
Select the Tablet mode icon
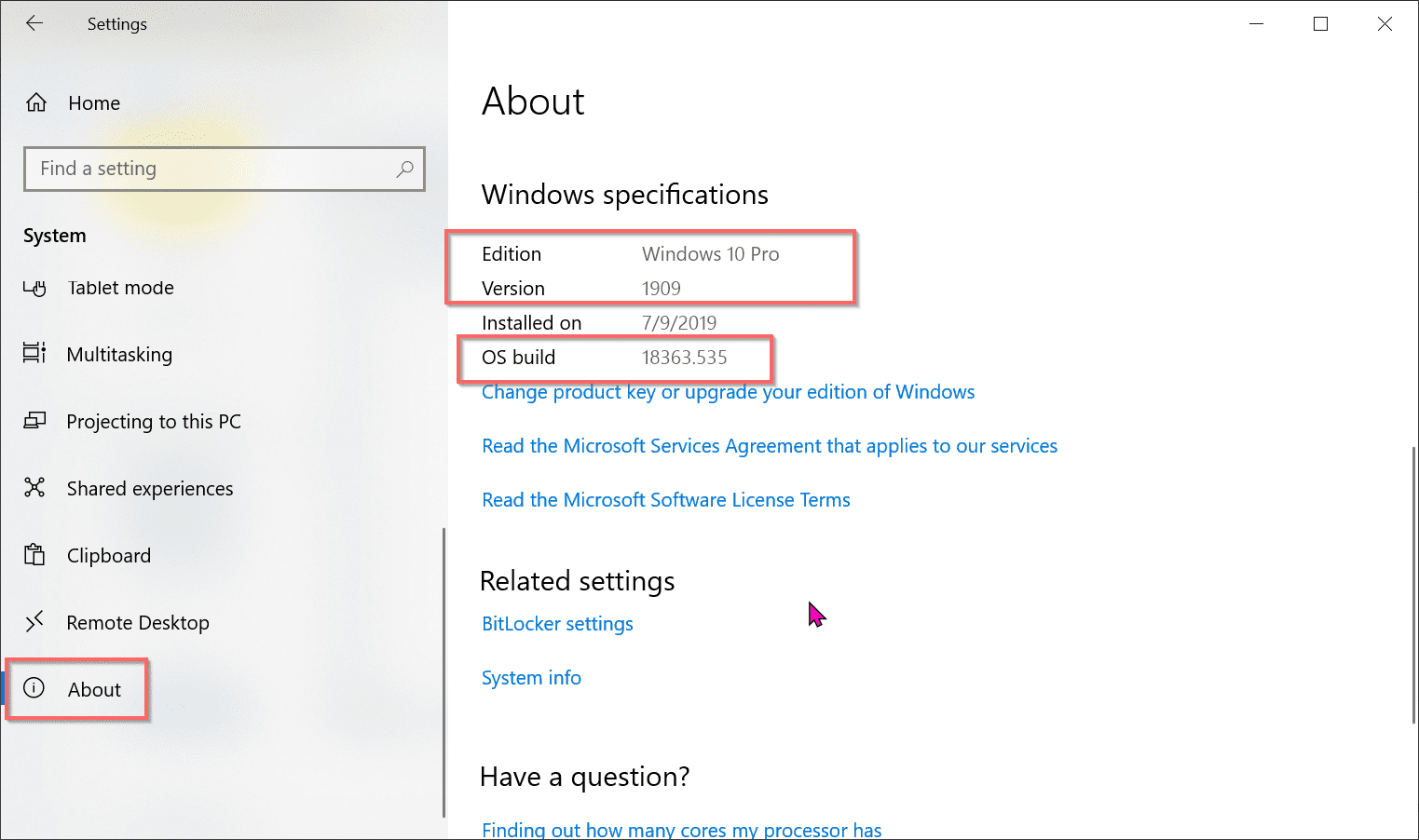click(34, 288)
